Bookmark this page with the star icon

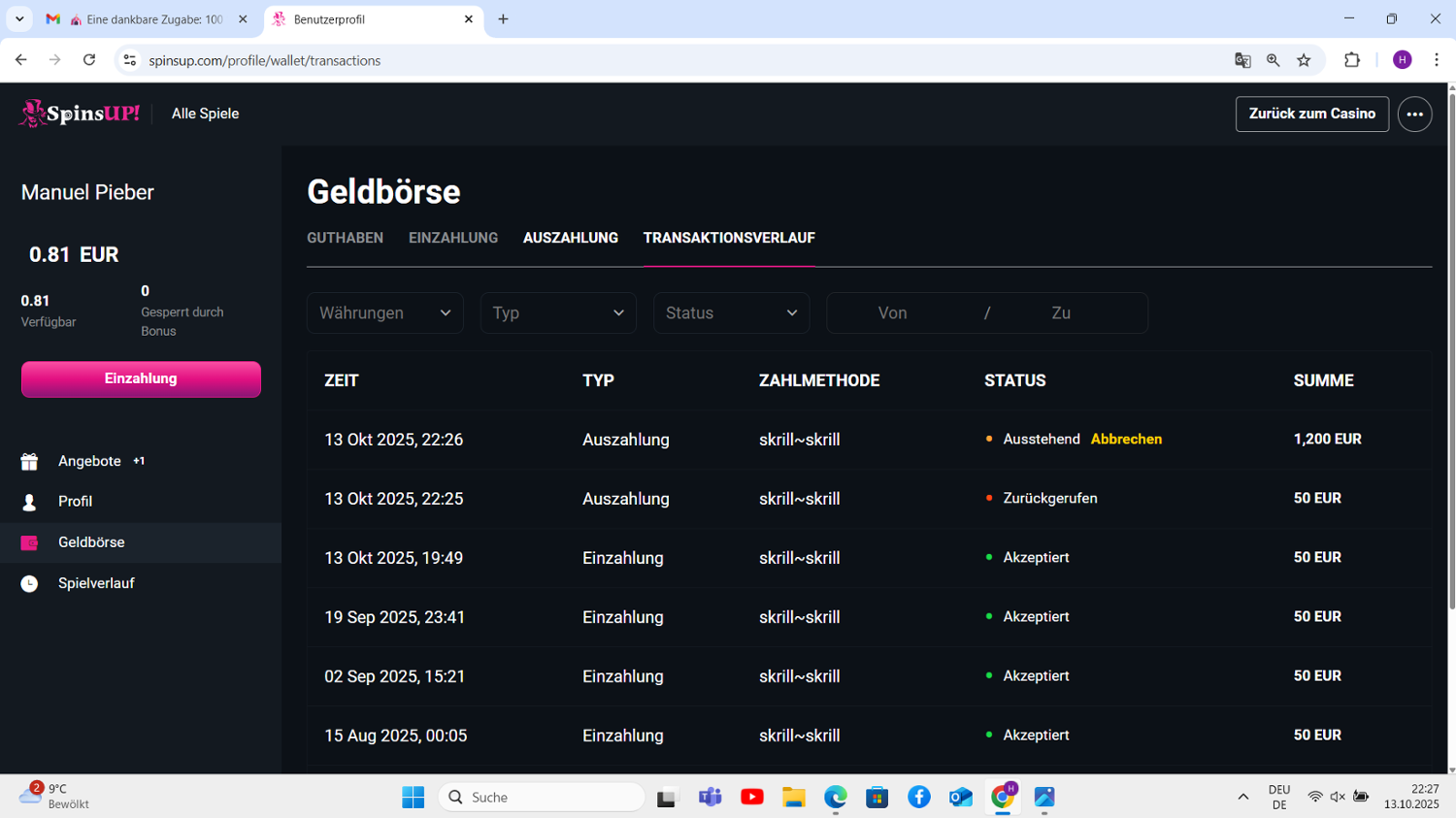(1304, 60)
